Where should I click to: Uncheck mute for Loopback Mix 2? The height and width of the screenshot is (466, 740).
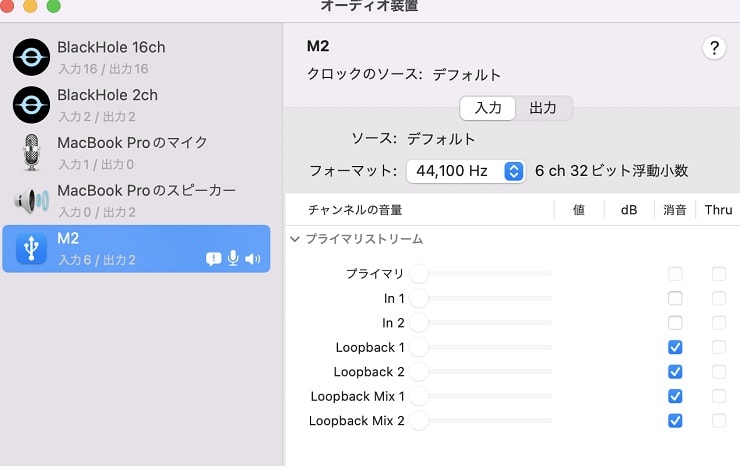(x=675, y=421)
